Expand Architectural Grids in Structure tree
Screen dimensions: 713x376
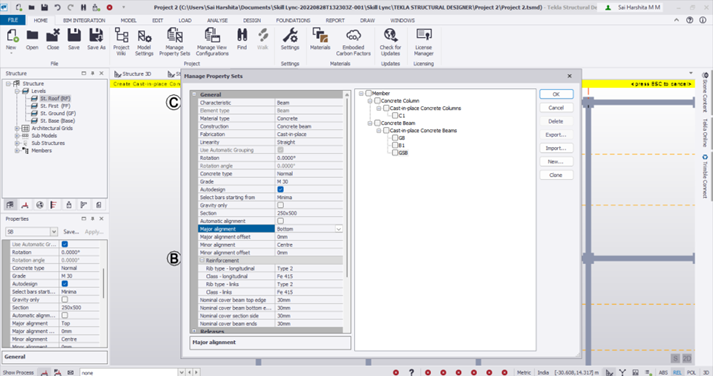point(17,128)
